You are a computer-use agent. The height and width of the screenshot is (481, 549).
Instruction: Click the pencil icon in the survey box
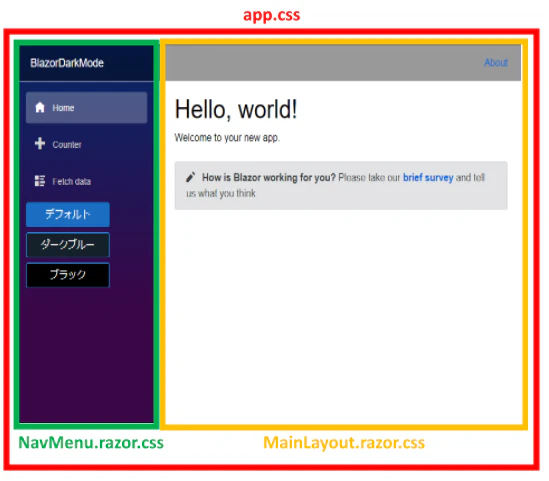click(190, 177)
